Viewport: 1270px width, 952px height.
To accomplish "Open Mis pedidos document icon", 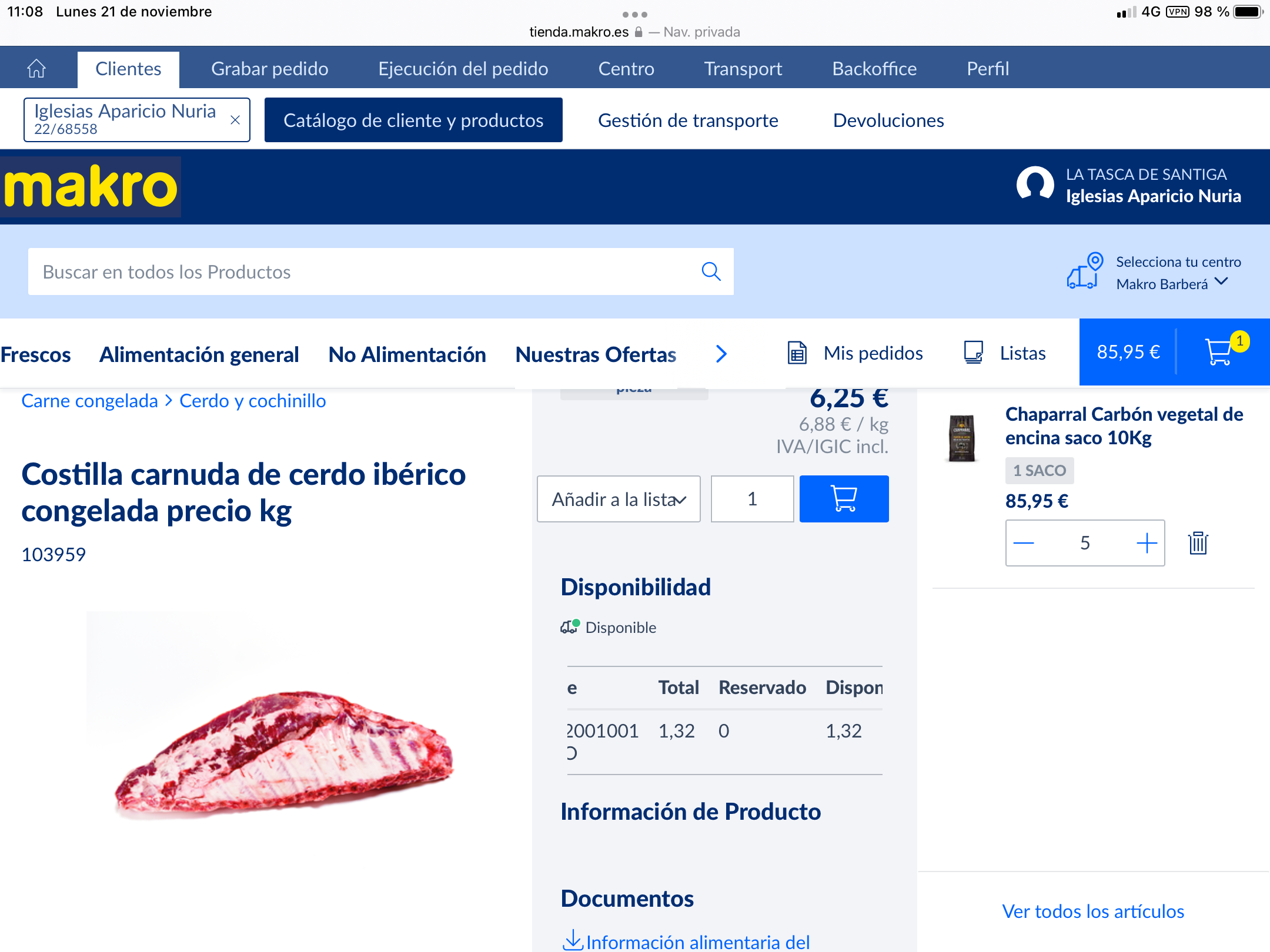I will click(x=797, y=353).
